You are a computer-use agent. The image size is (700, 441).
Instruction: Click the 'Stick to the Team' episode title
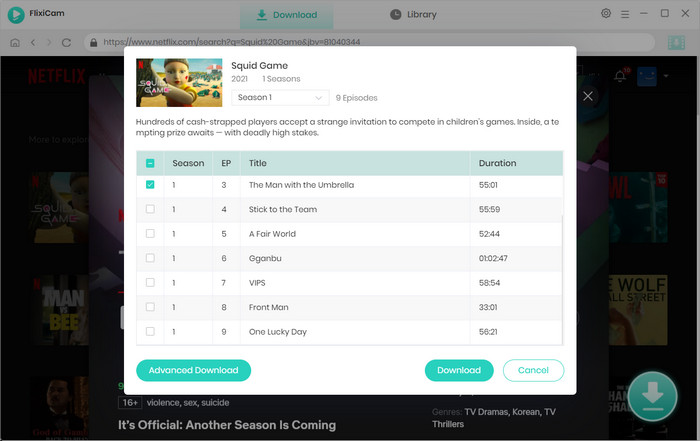(x=283, y=209)
